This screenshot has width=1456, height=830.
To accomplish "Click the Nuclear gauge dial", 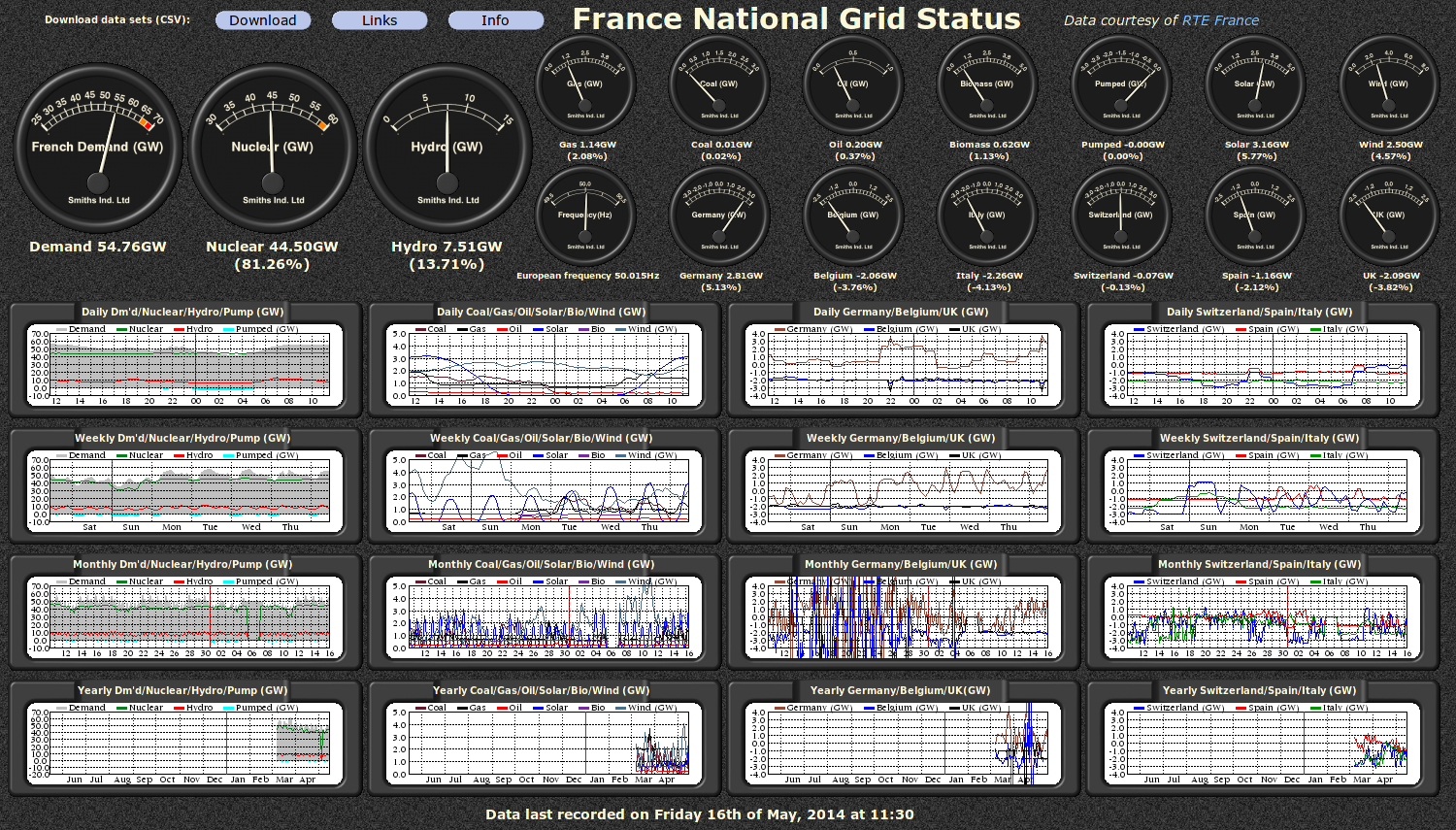I will 273,148.
